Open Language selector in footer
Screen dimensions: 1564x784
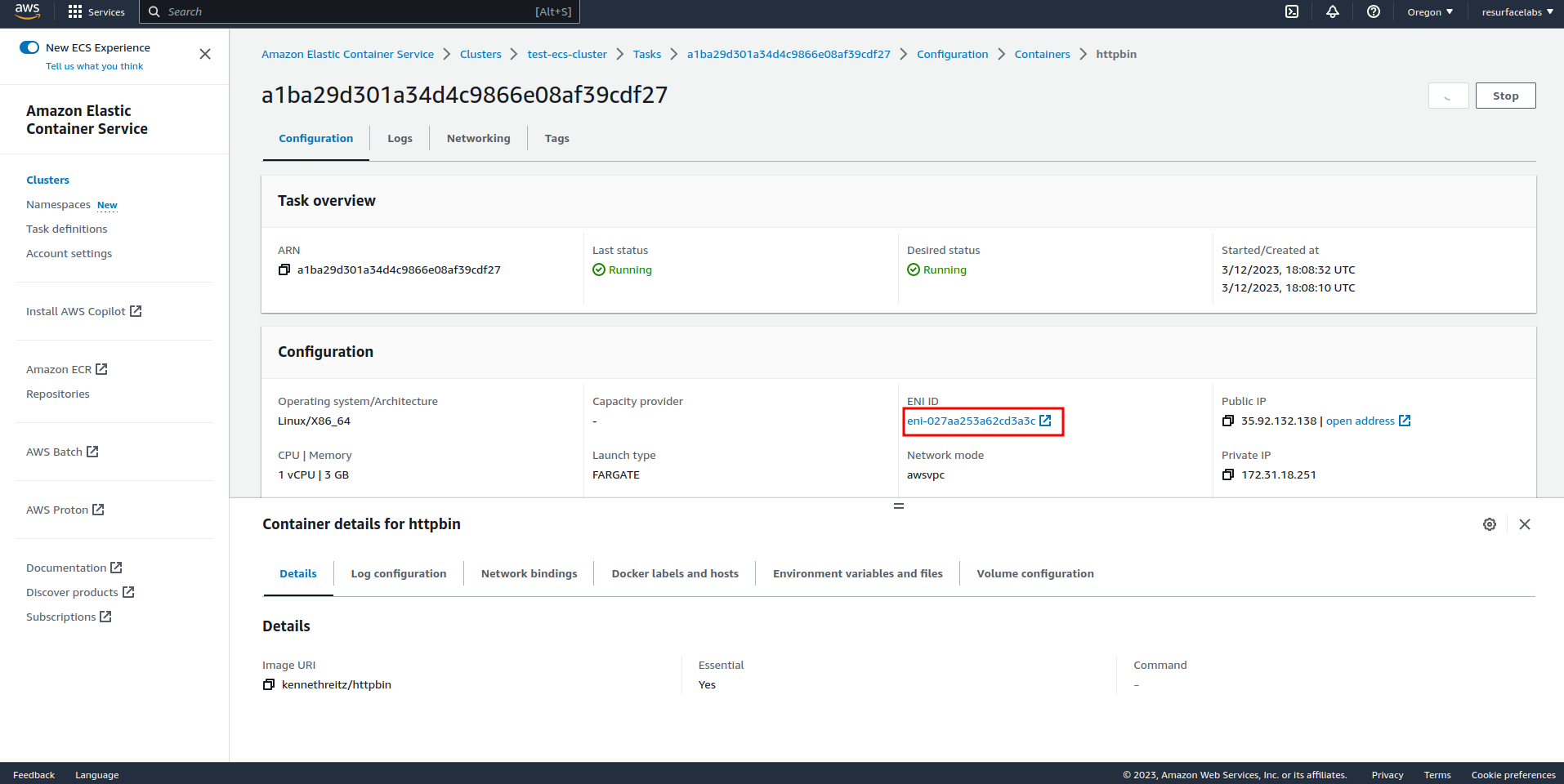pos(96,775)
